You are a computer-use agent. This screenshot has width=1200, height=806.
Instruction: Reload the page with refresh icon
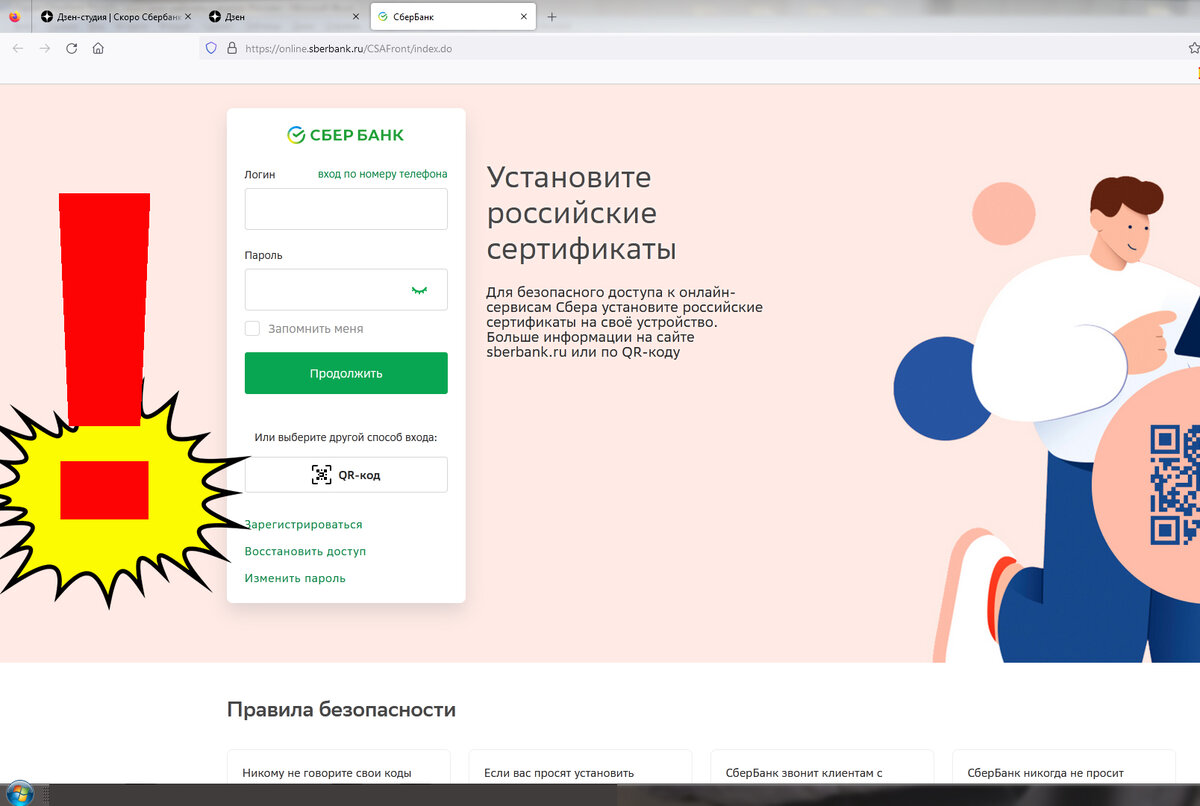[x=71, y=48]
